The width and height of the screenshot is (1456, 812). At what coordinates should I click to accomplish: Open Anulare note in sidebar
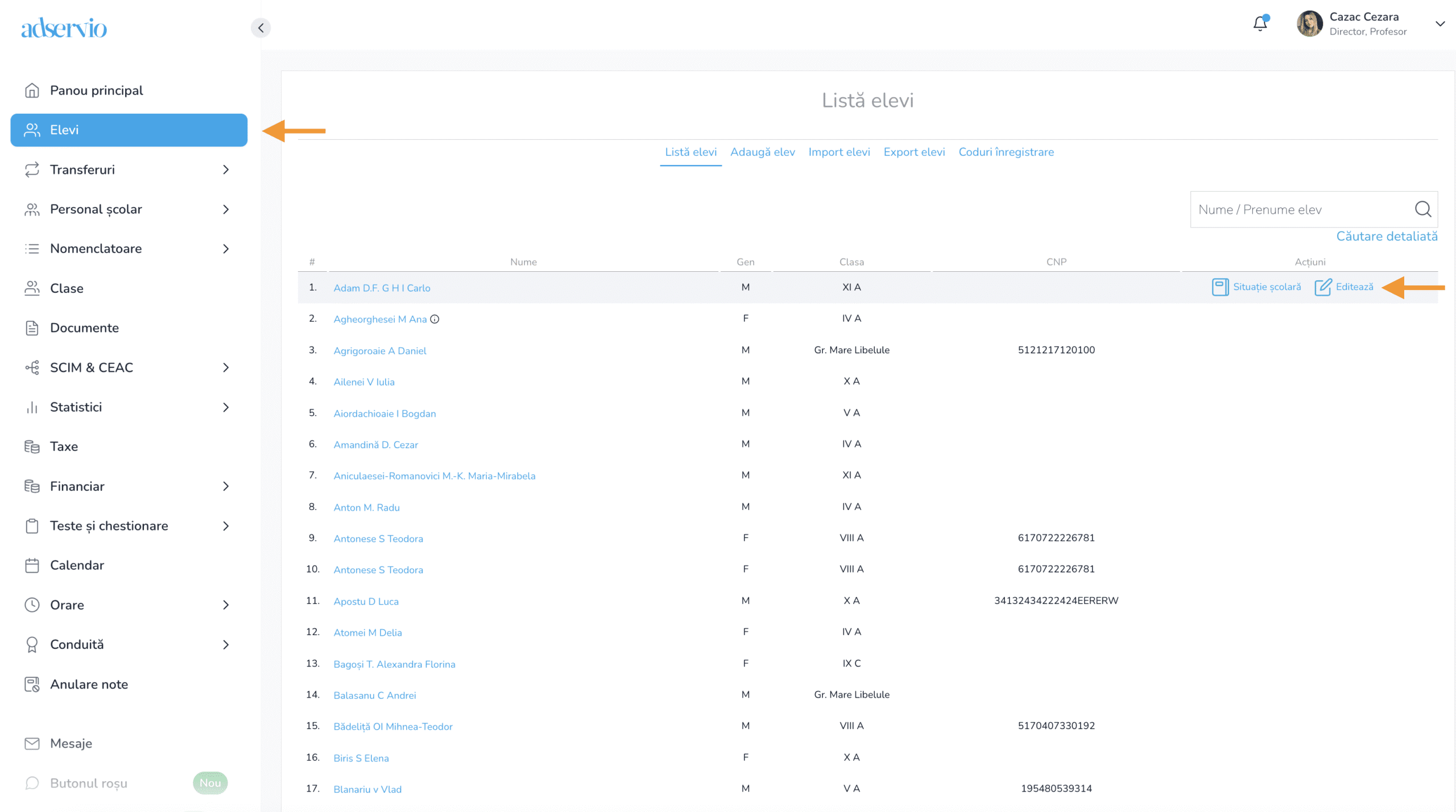pos(89,684)
